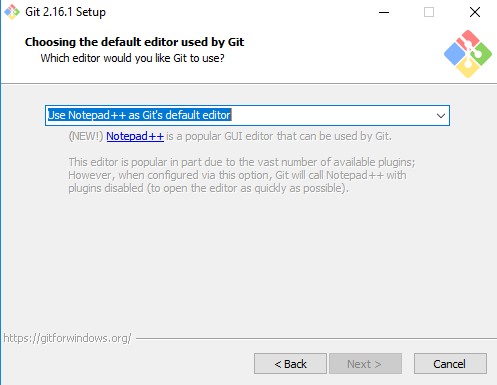Minimize the Git Setup window
The image size is (497, 385).
point(384,12)
